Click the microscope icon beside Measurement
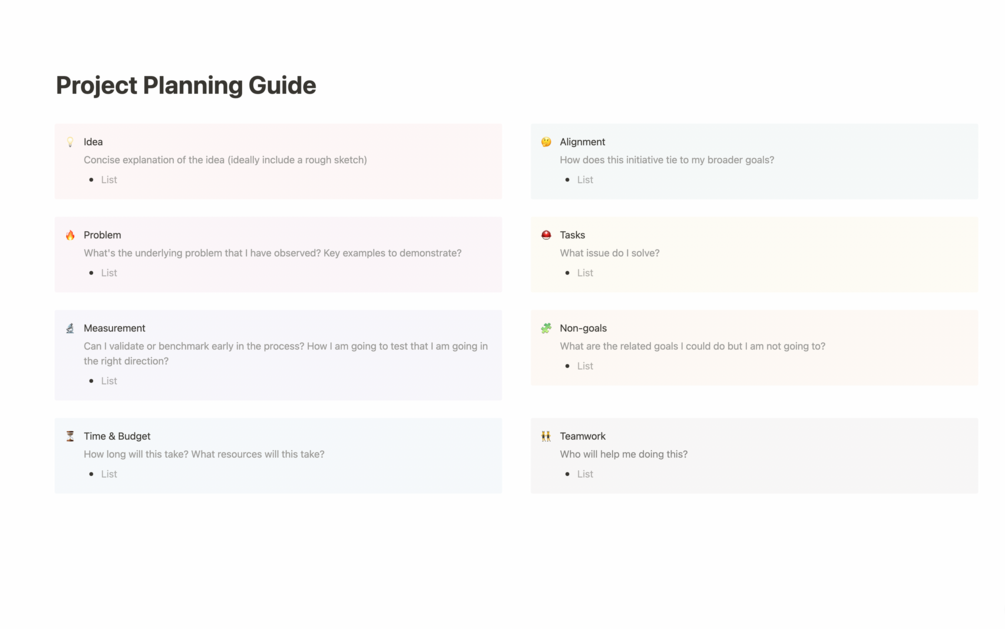The width and height of the screenshot is (1005, 629). pyautogui.click(x=70, y=328)
